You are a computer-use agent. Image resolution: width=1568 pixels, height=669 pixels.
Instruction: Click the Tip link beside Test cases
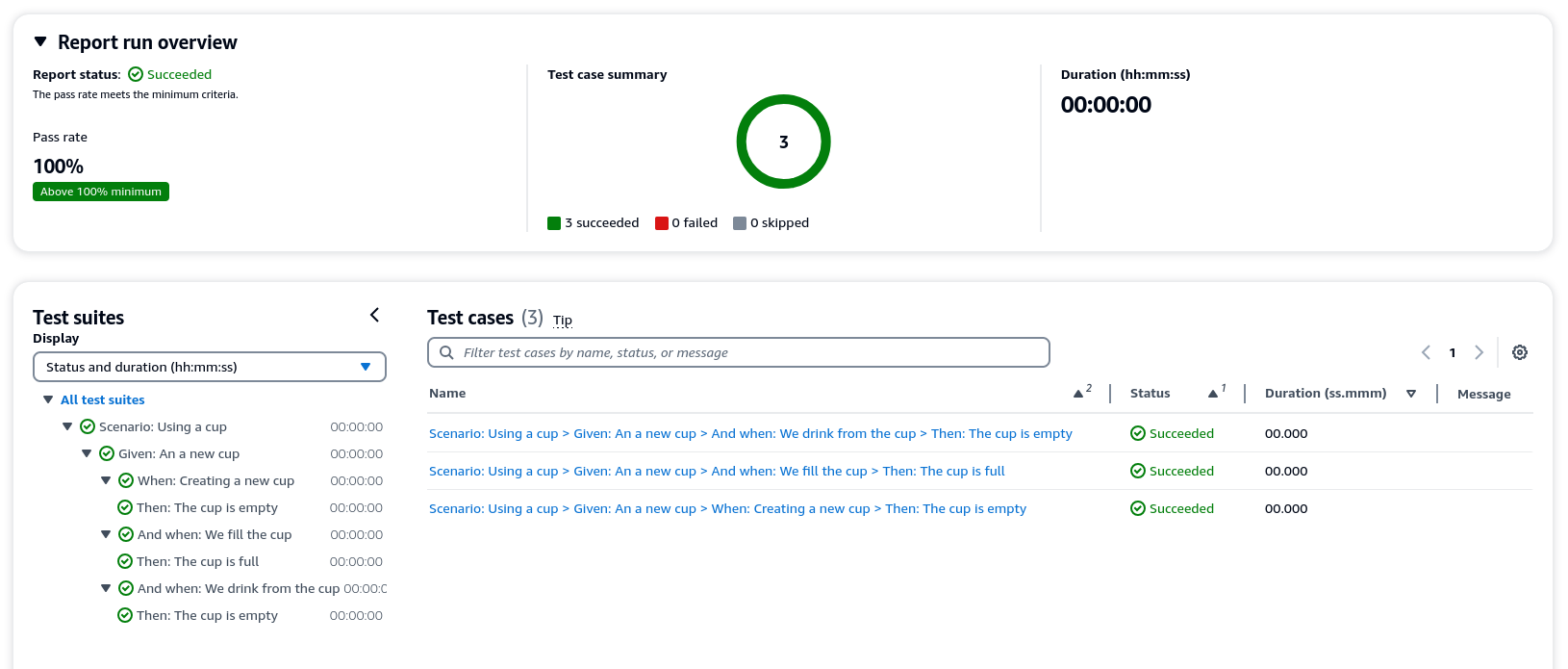563,321
